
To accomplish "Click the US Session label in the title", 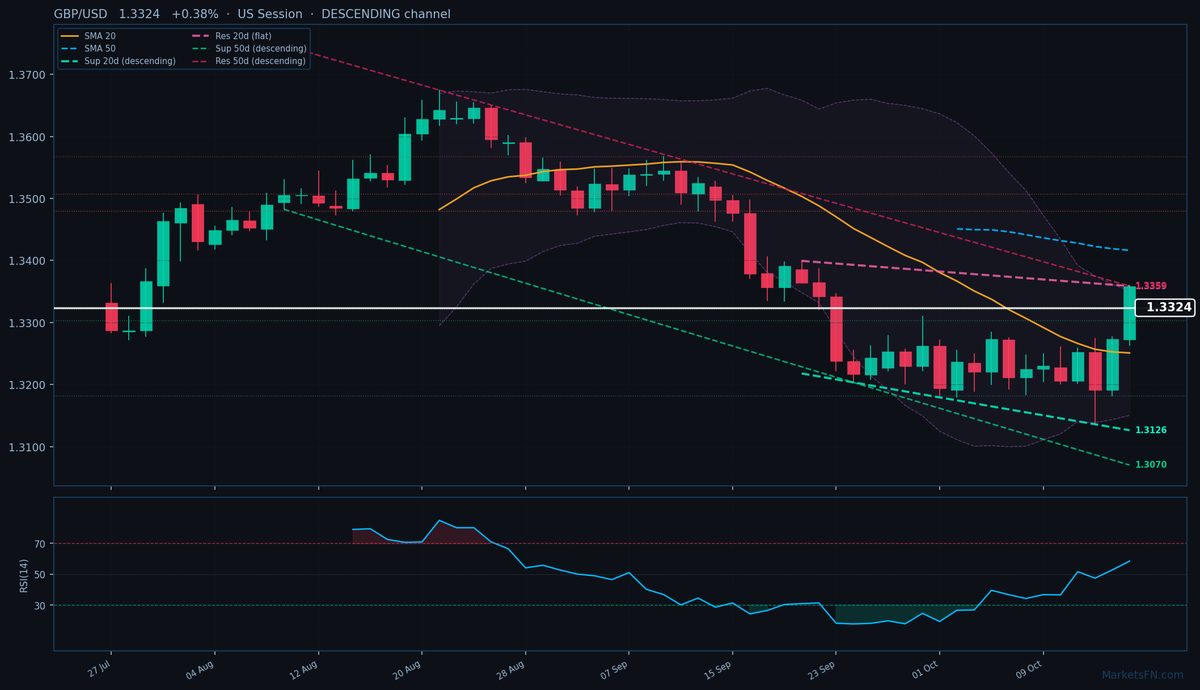I will [x=270, y=14].
